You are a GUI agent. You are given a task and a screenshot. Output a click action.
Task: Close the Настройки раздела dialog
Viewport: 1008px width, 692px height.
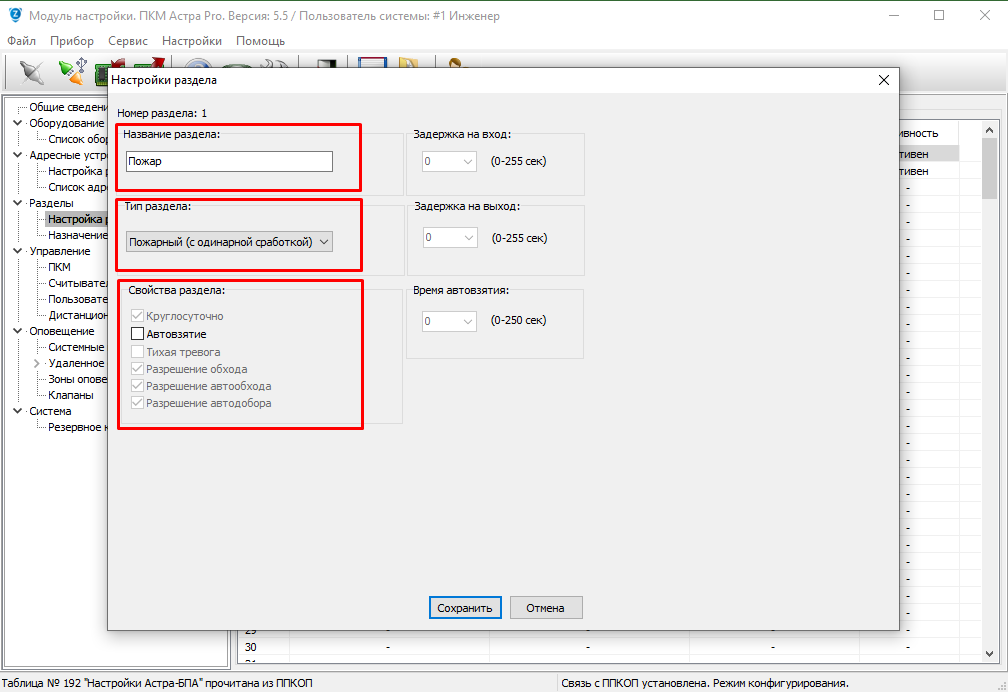[882, 79]
